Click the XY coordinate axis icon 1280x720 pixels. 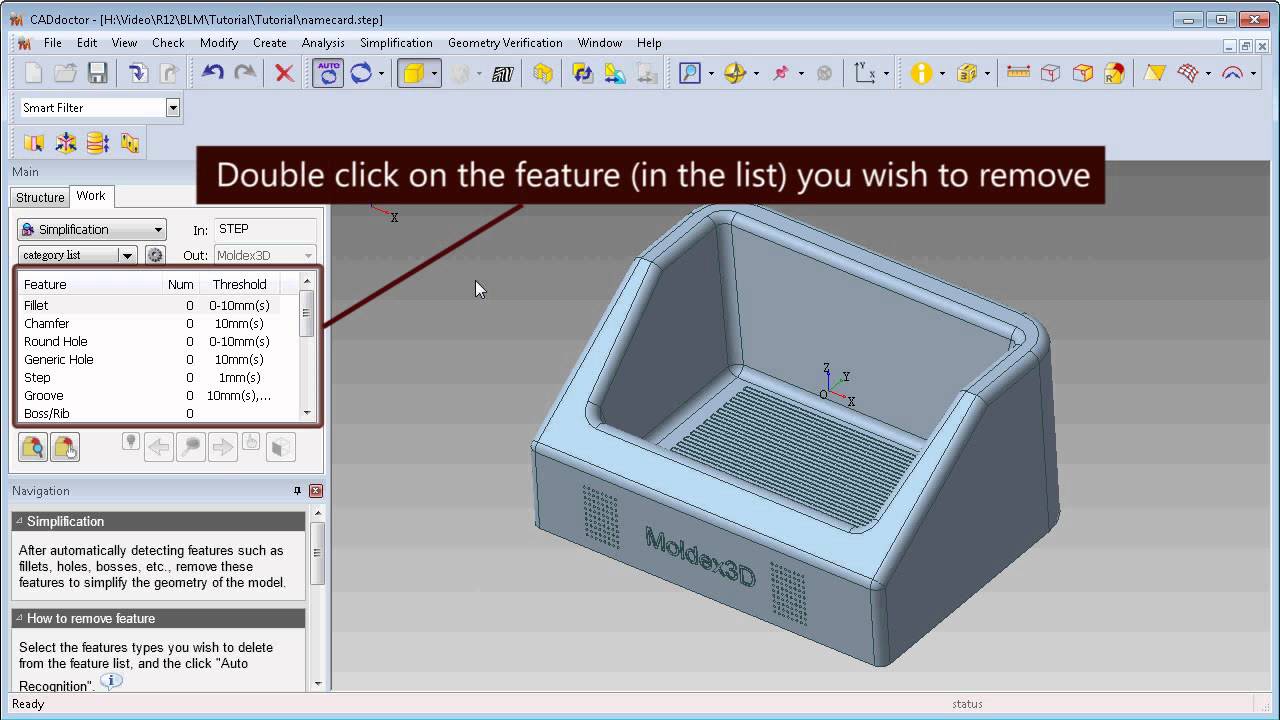[864, 73]
